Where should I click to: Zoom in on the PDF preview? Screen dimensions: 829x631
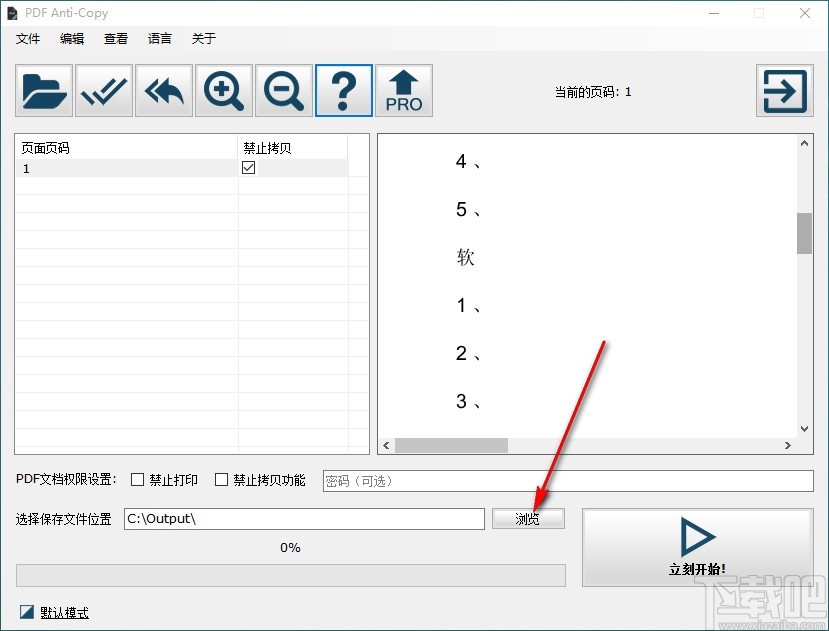(x=223, y=90)
